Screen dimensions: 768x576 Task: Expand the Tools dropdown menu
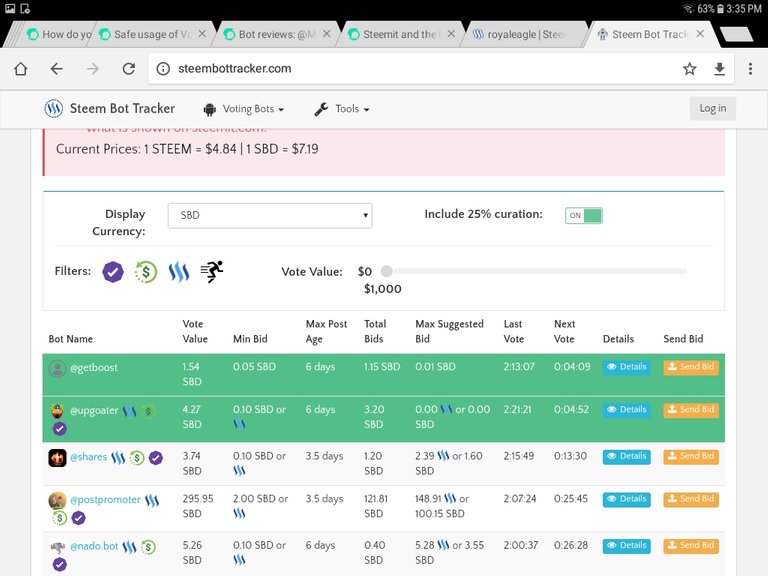(x=341, y=109)
